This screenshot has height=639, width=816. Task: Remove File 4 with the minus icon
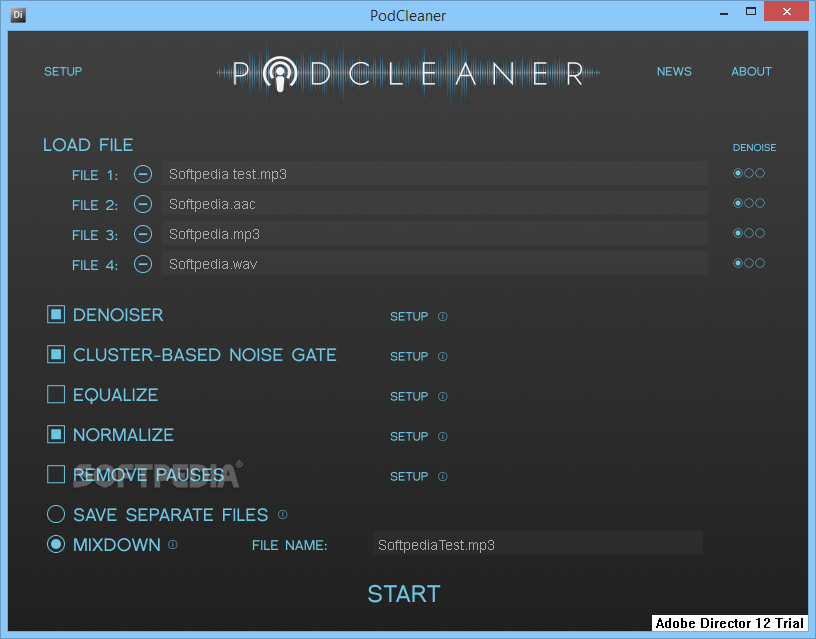143,264
